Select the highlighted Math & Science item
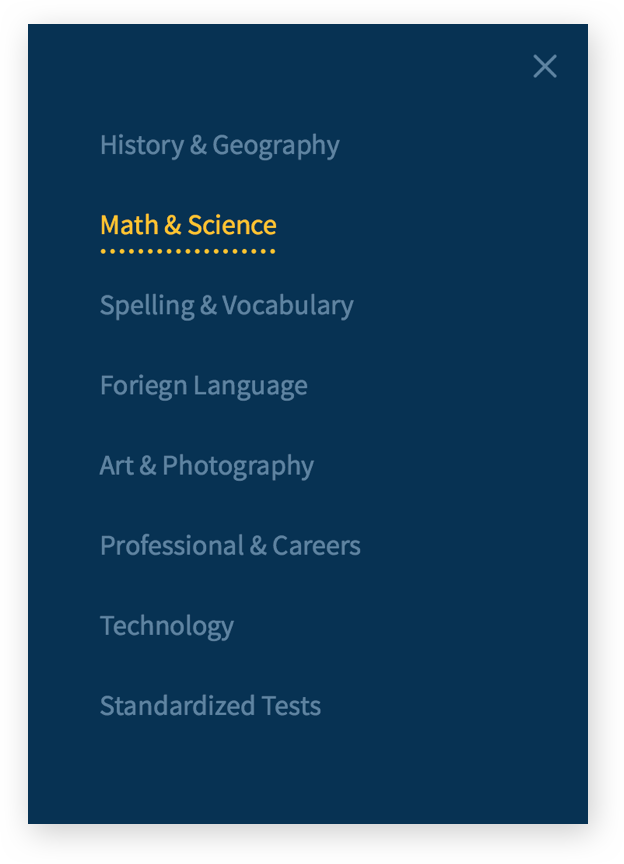The height and width of the screenshot is (864, 624). click(188, 225)
